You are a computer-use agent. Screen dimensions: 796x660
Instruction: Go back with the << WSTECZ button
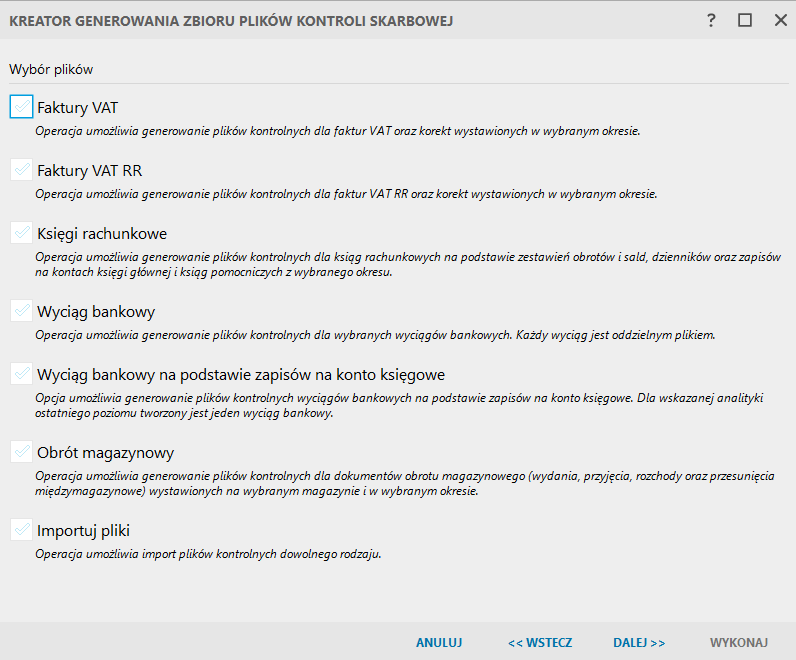[x=539, y=642]
